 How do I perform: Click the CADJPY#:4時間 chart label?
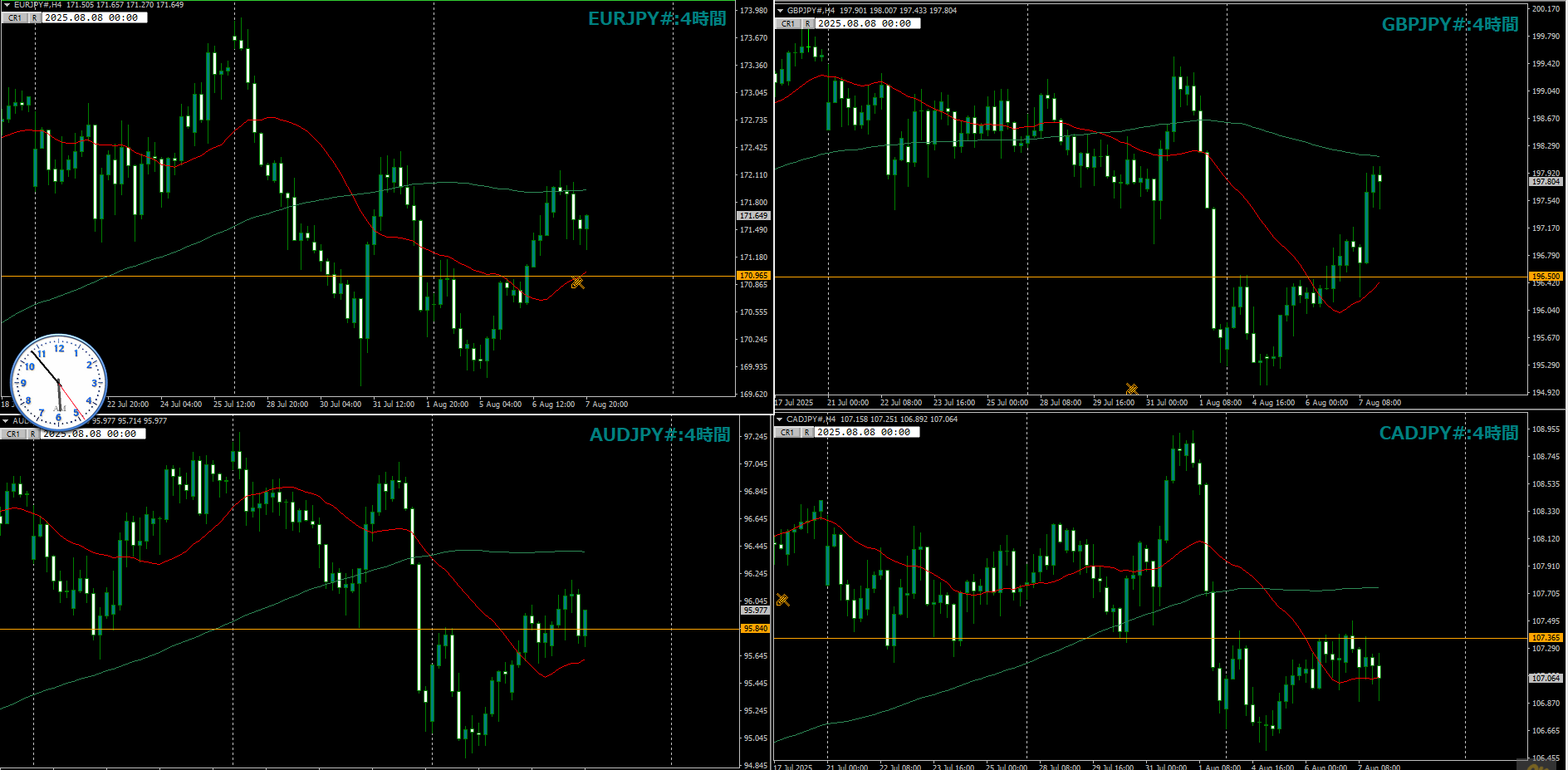pos(1448,434)
